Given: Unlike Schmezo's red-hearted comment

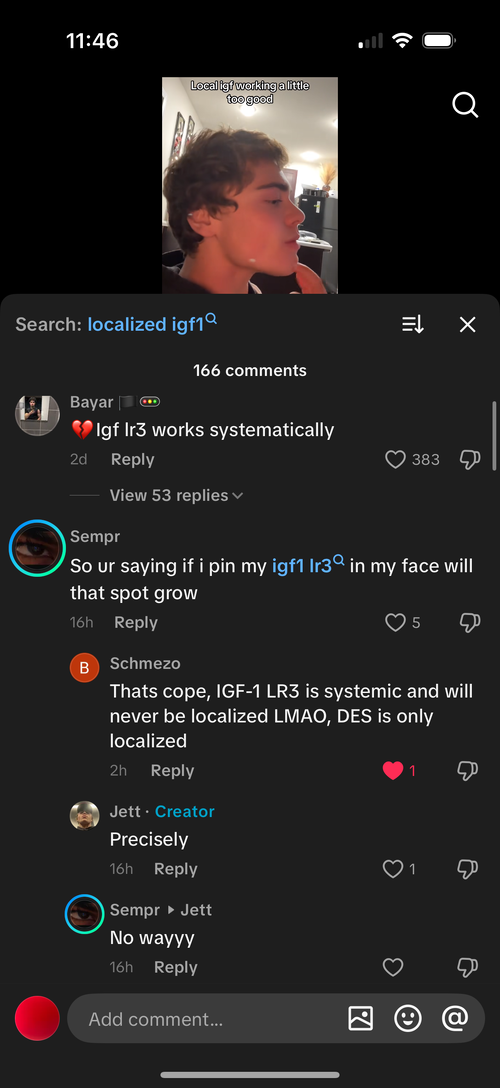Looking at the screenshot, I should tap(393, 770).
